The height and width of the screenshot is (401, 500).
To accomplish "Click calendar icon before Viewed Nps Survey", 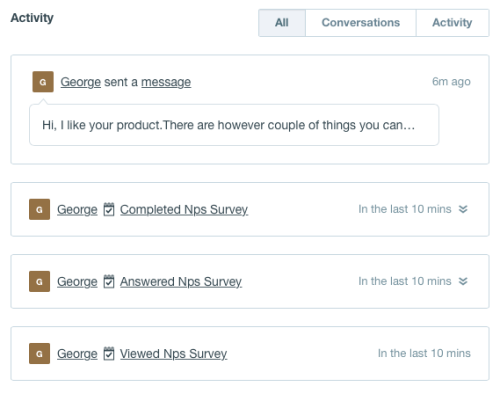I will click(109, 353).
